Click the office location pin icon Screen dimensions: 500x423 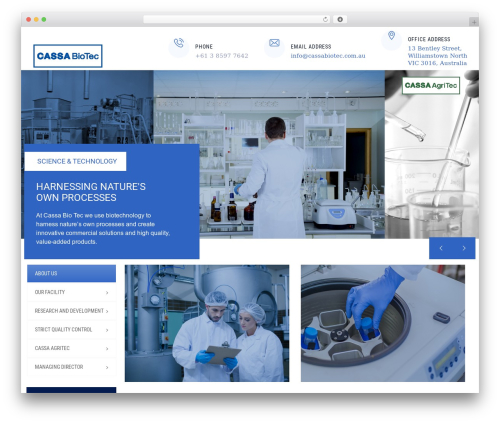click(x=391, y=35)
